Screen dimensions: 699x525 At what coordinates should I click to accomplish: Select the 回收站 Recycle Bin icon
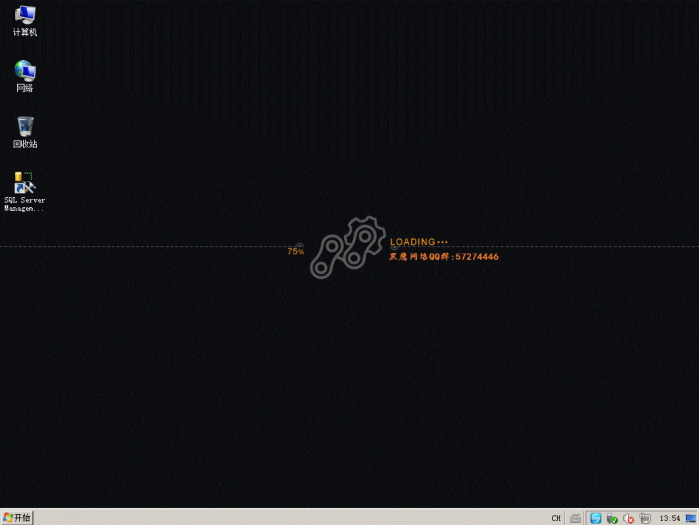tap(25, 132)
